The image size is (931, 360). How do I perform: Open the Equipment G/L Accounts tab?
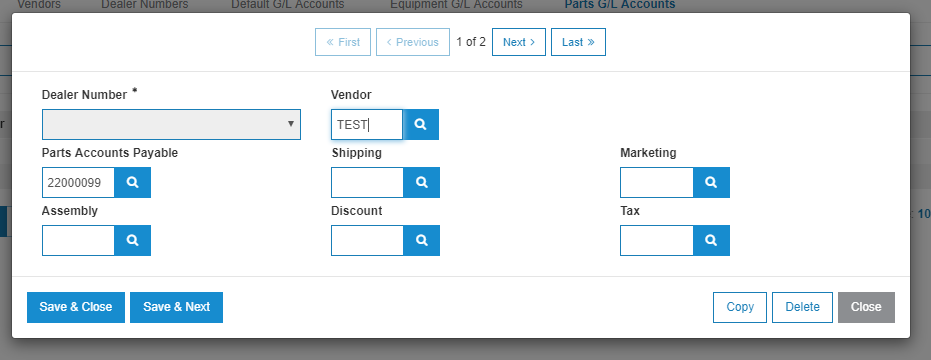[x=456, y=5]
